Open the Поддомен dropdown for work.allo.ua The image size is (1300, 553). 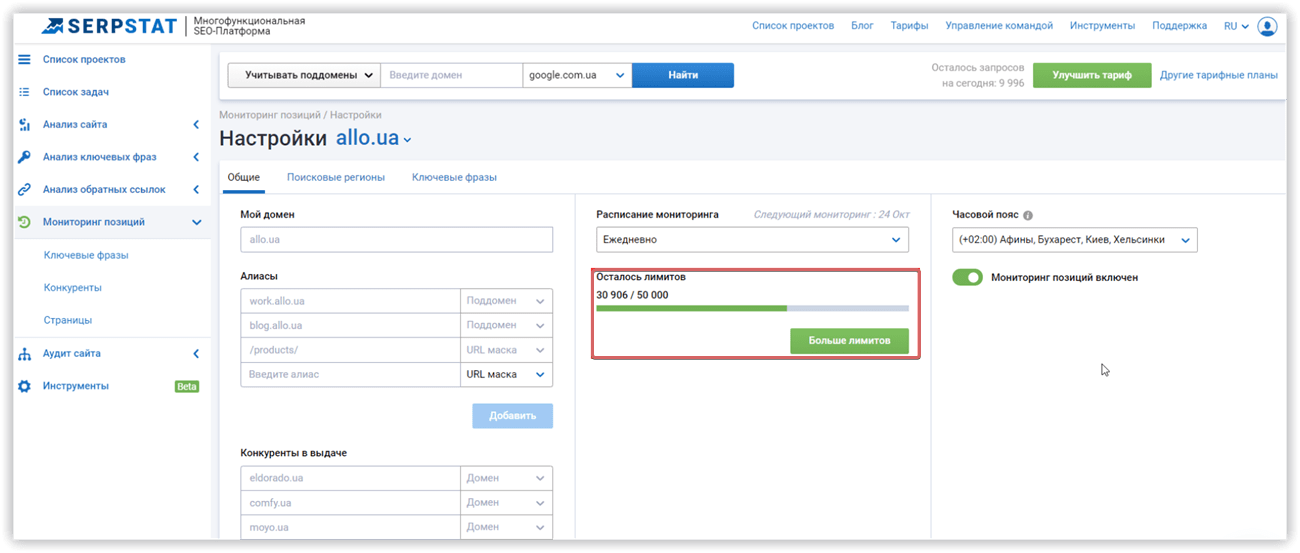(x=506, y=301)
